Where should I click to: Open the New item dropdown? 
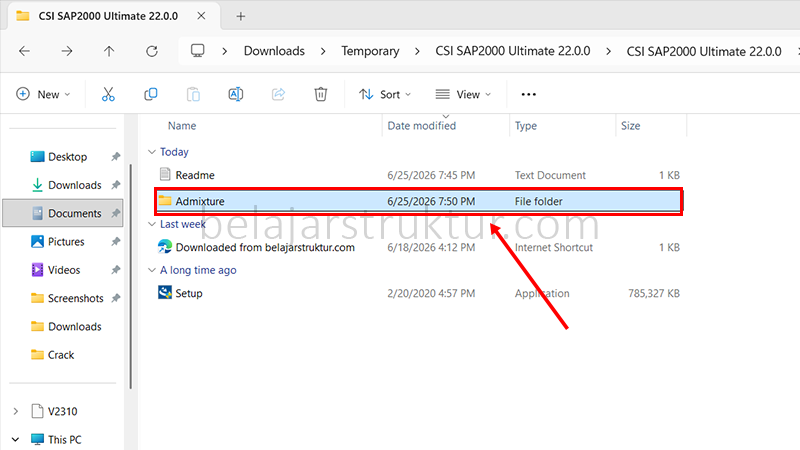[43, 94]
